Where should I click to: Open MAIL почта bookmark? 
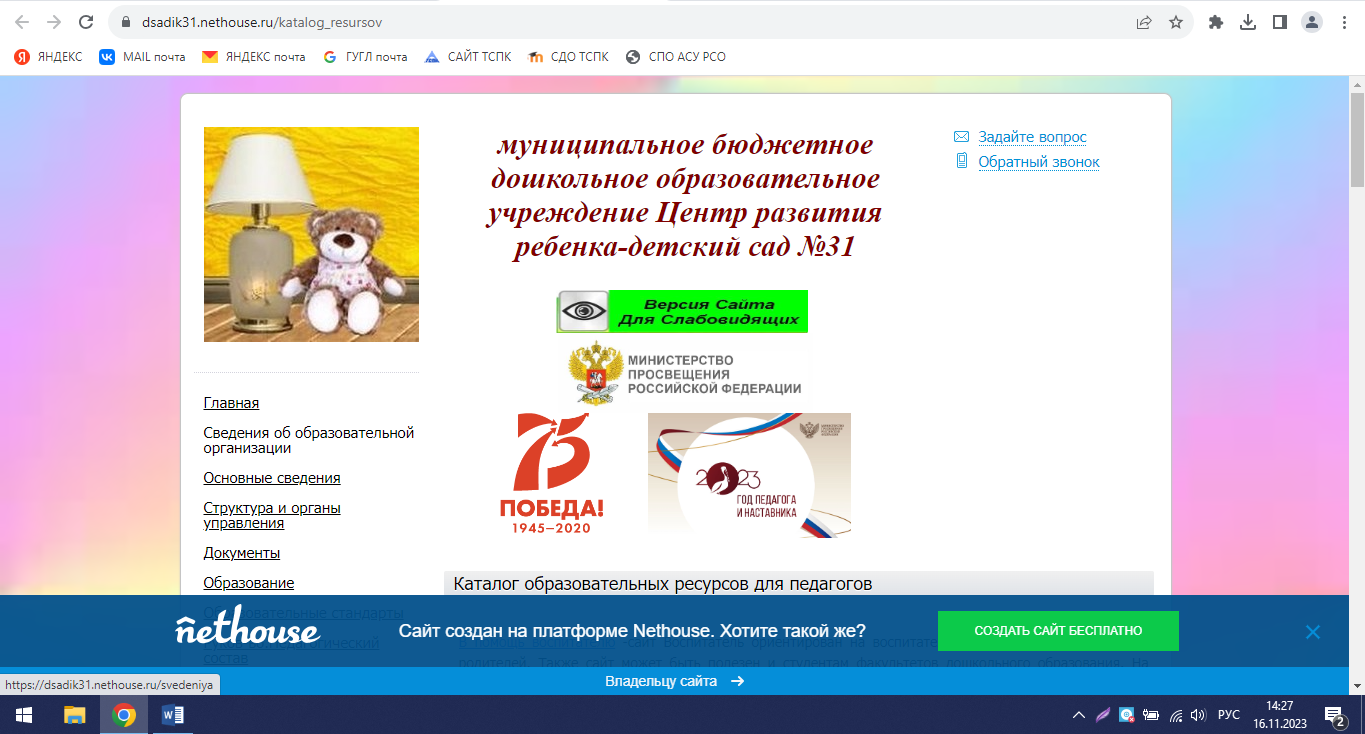click(142, 57)
